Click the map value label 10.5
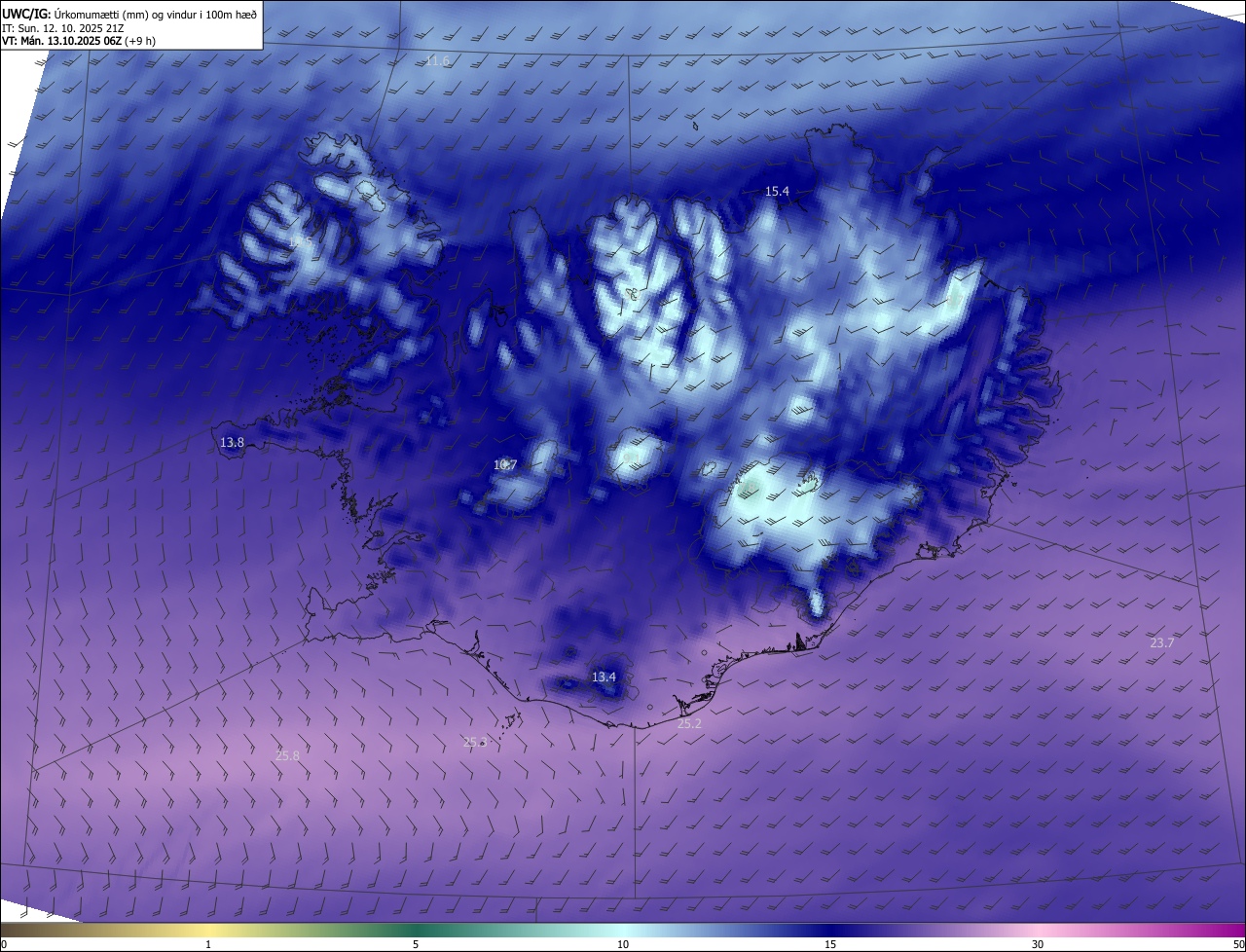Image resolution: width=1246 pixels, height=952 pixels. coord(302,241)
